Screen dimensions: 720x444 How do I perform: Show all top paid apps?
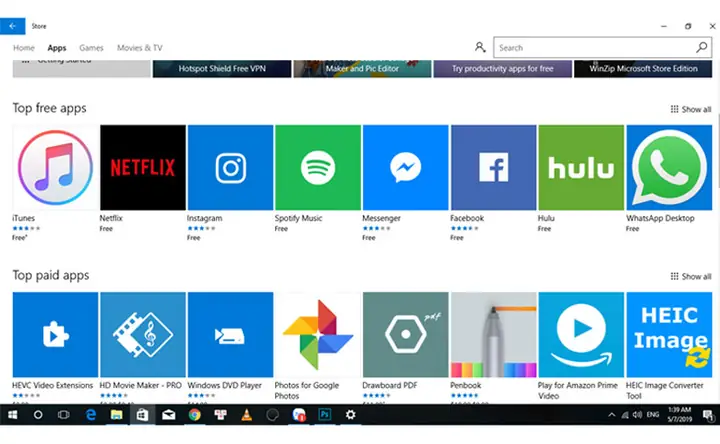click(x=691, y=276)
